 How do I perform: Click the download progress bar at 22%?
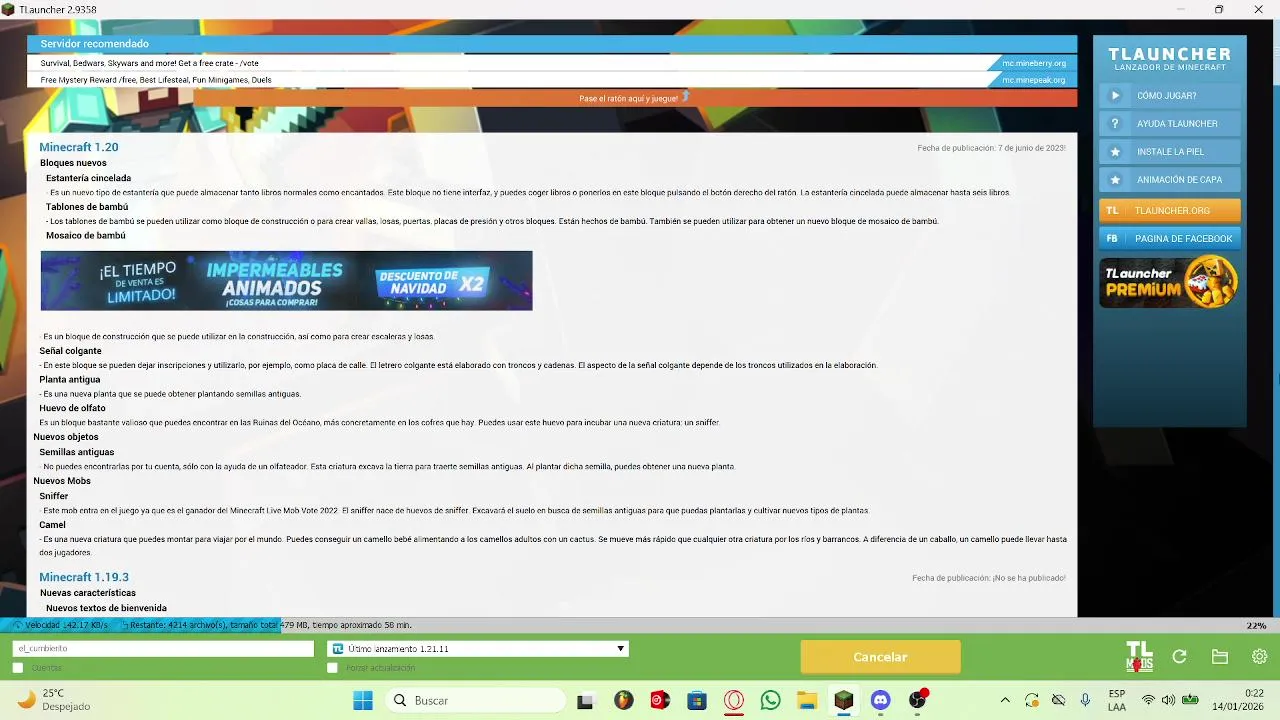pyautogui.click(x=640, y=625)
